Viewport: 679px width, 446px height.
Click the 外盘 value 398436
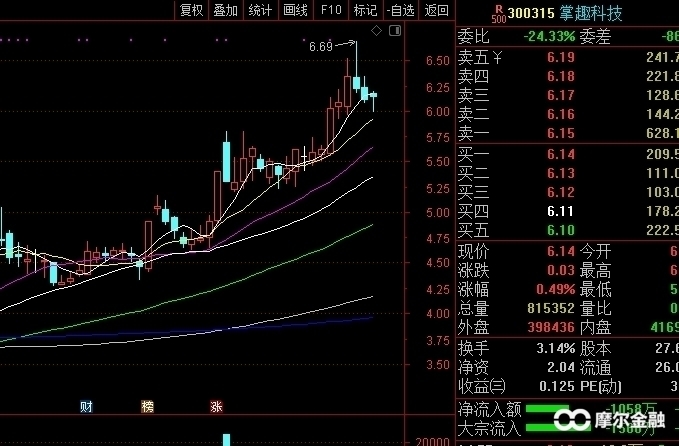[x=551, y=327]
